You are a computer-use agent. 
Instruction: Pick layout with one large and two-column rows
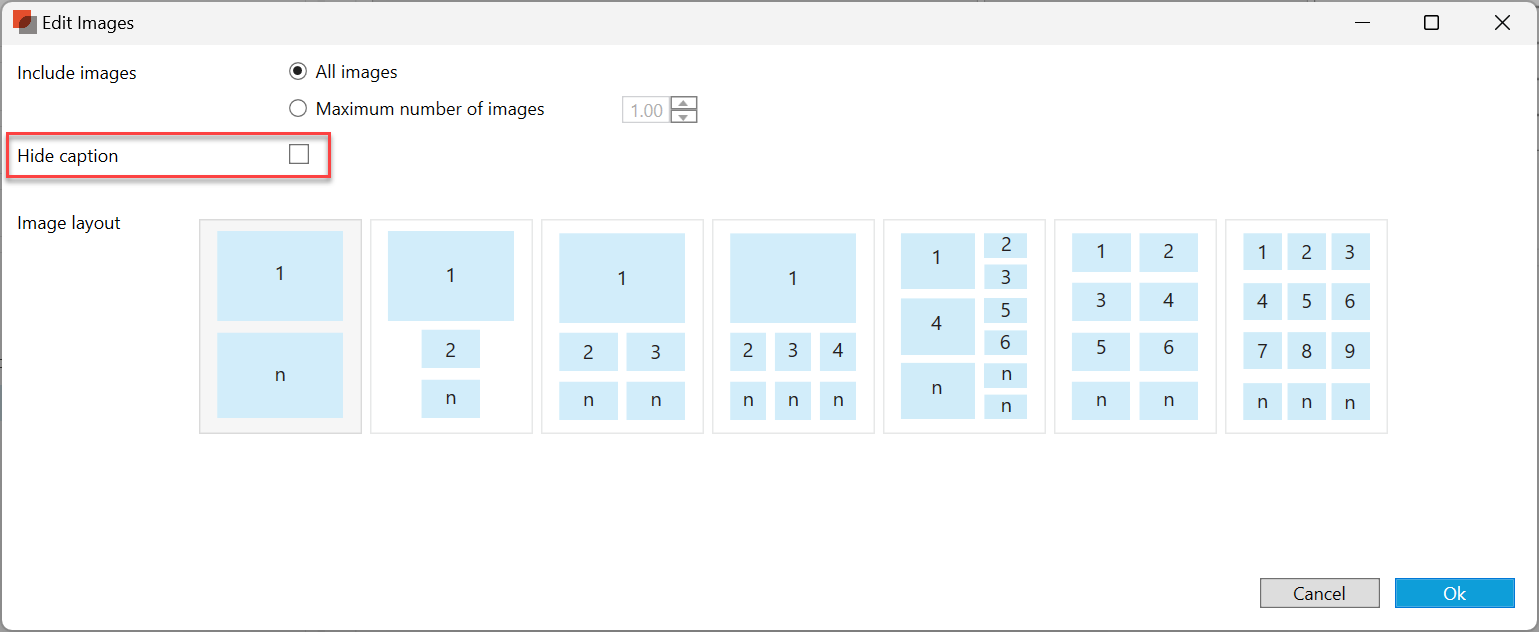click(x=622, y=326)
